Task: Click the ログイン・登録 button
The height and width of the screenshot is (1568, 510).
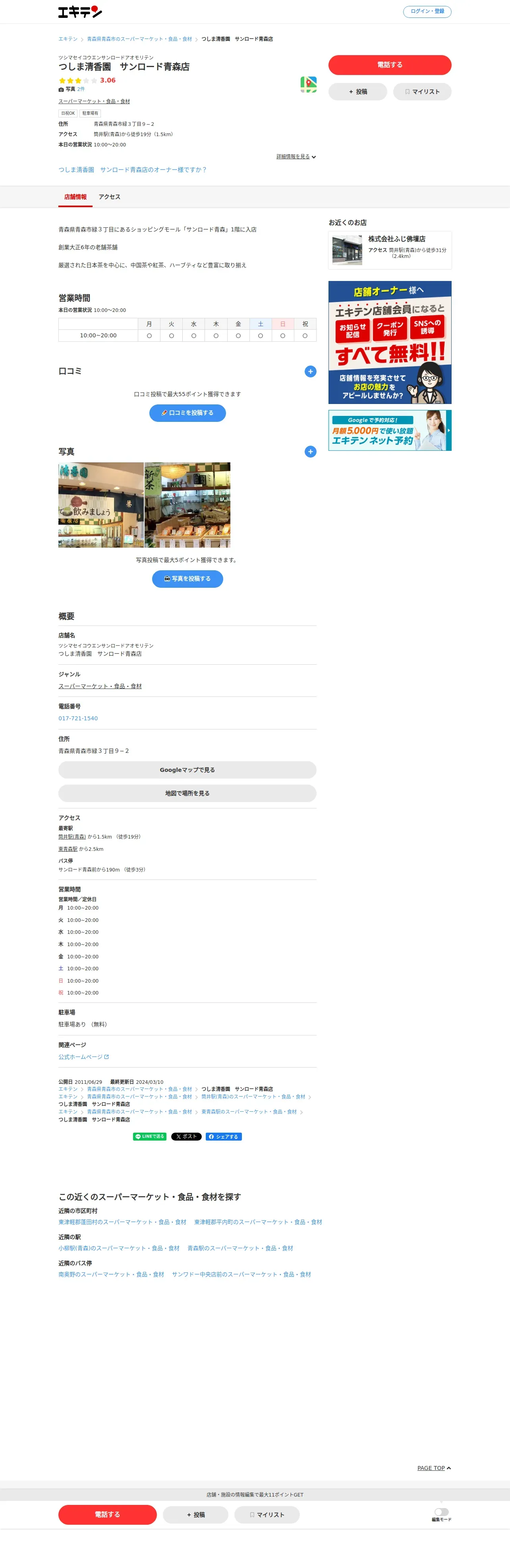Action: pos(427,12)
